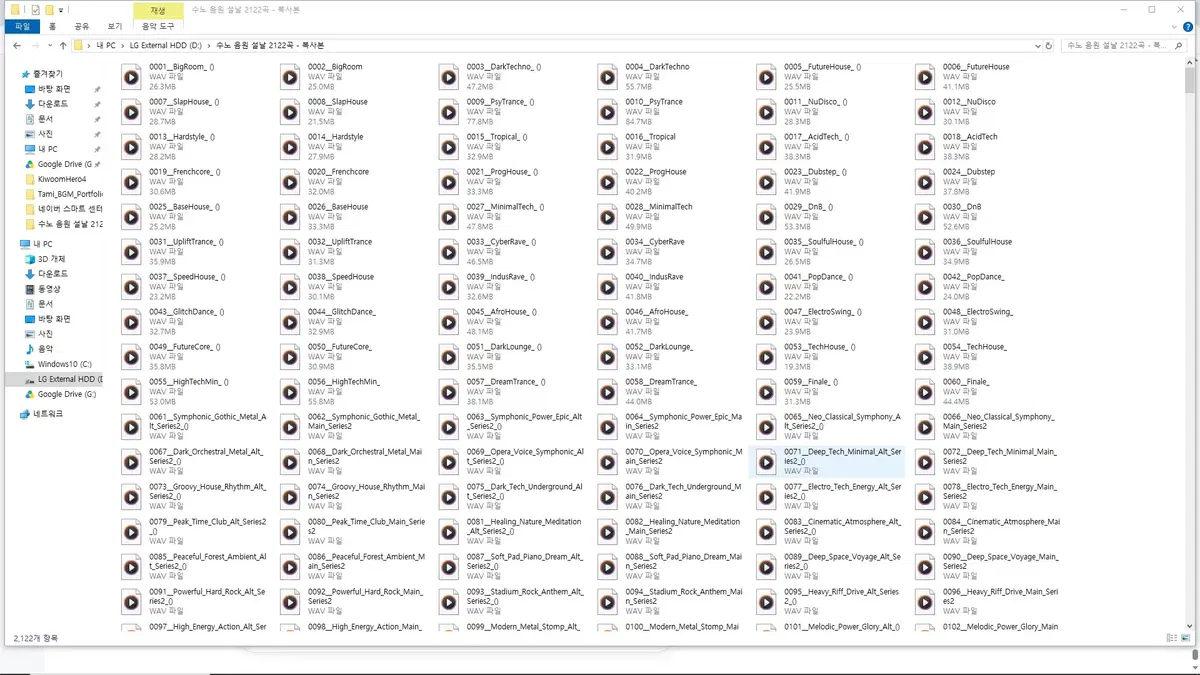The image size is (1200, 675).
Task: Open the 파일 menu tab
Action: point(23,27)
